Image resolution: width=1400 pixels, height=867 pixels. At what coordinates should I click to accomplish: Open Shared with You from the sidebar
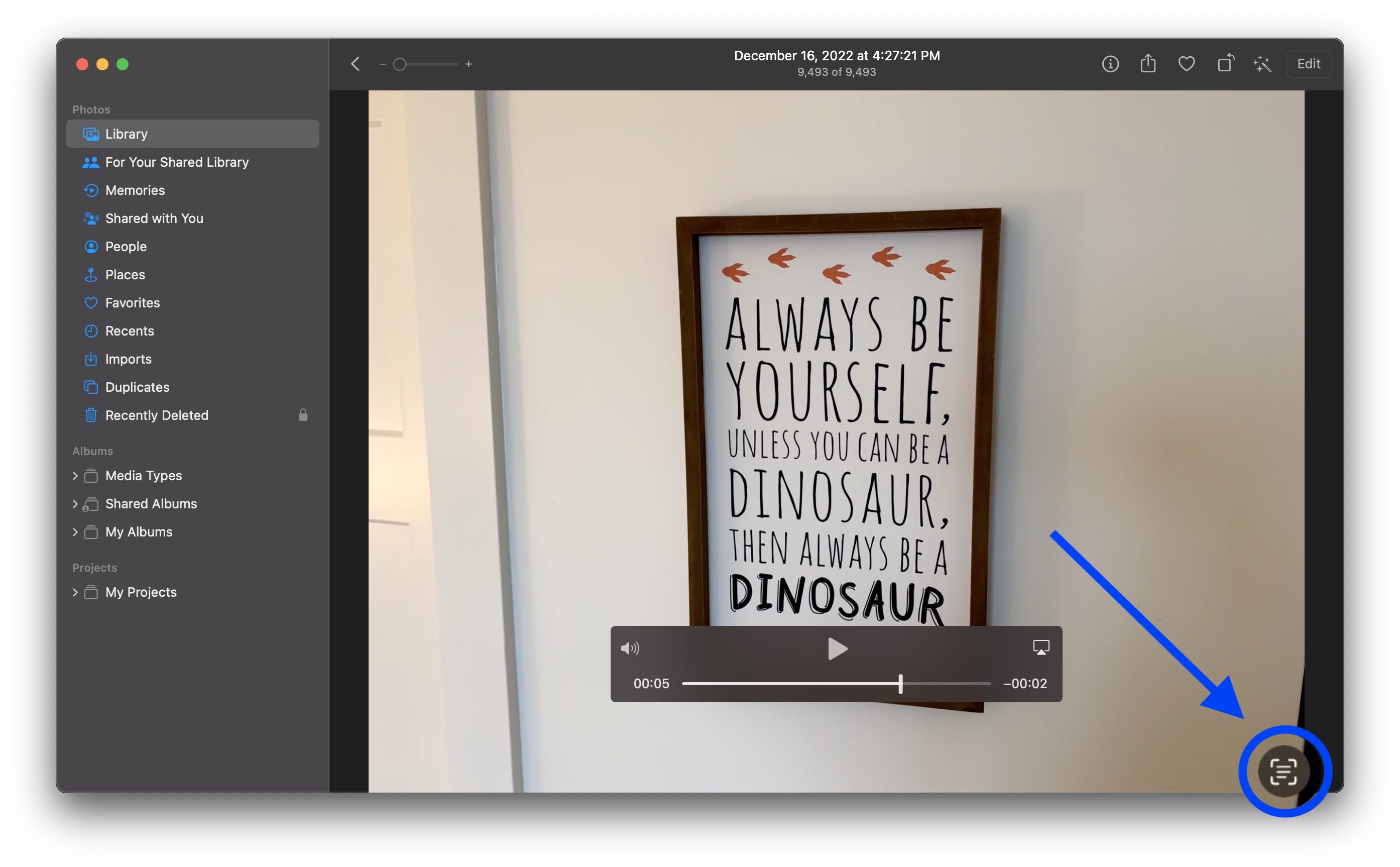pyautogui.click(x=154, y=218)
